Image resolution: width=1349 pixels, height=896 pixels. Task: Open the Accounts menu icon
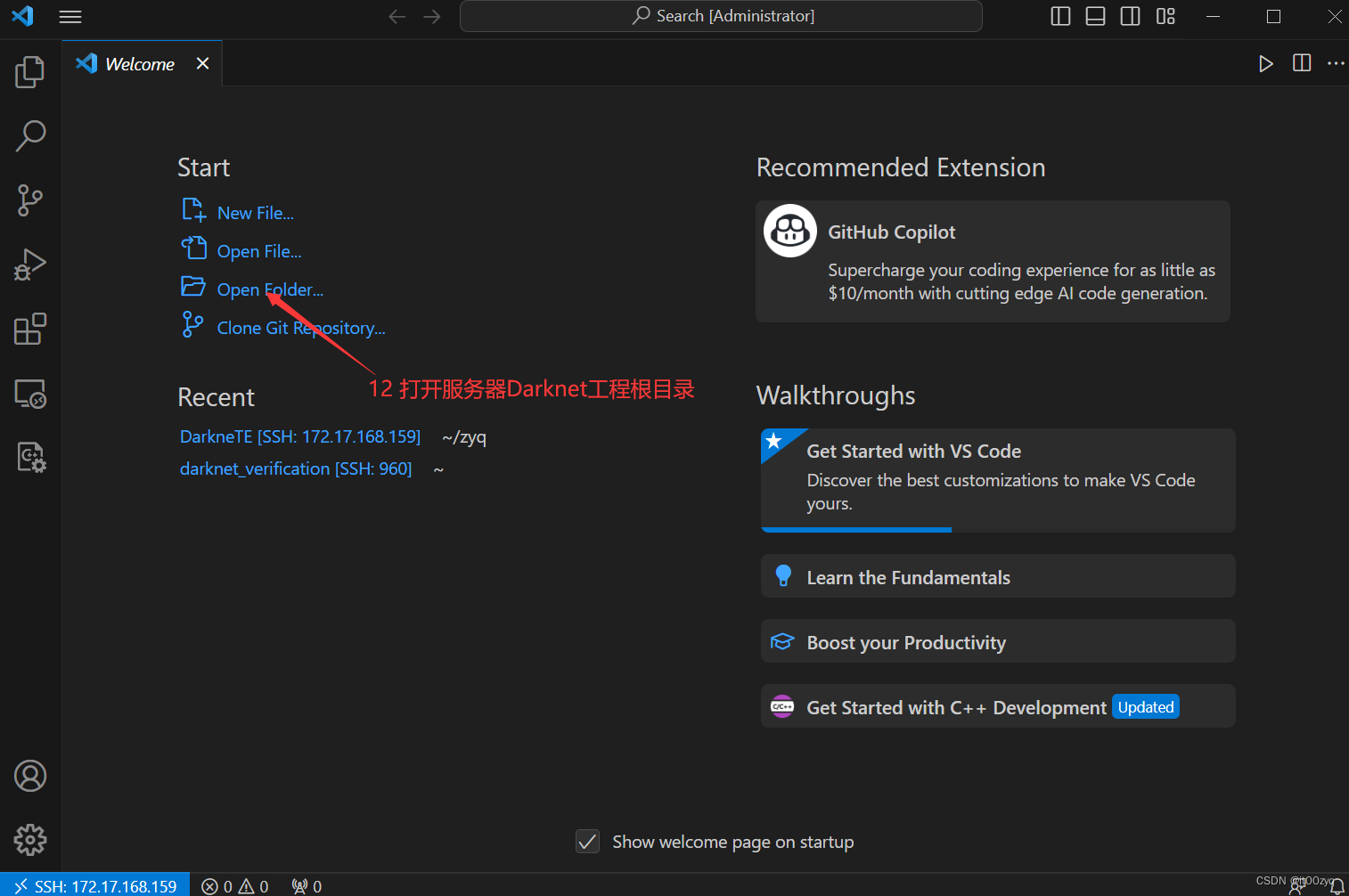[30, 776]
